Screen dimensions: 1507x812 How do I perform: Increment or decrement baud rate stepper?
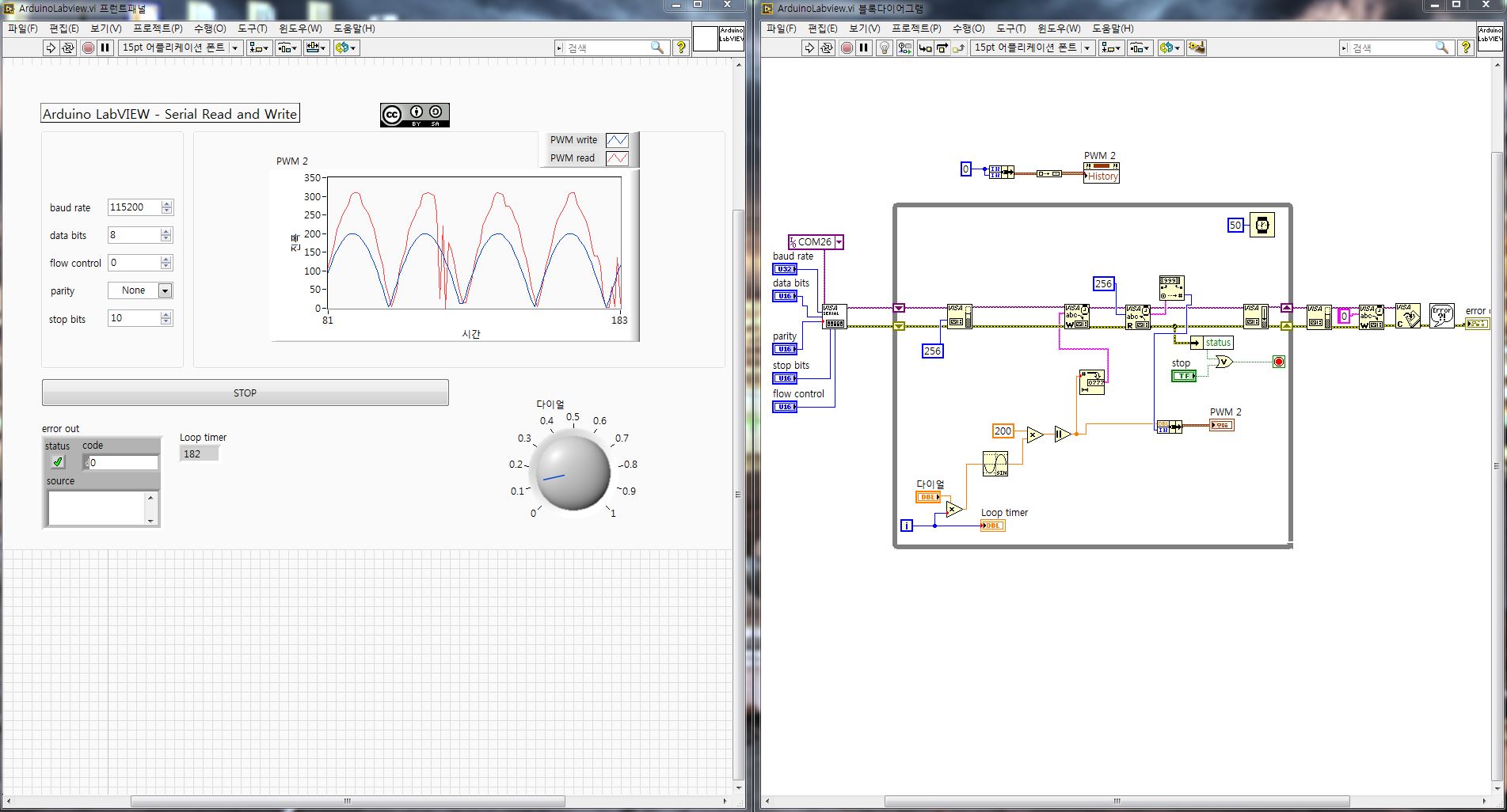[x=166, y=207]
